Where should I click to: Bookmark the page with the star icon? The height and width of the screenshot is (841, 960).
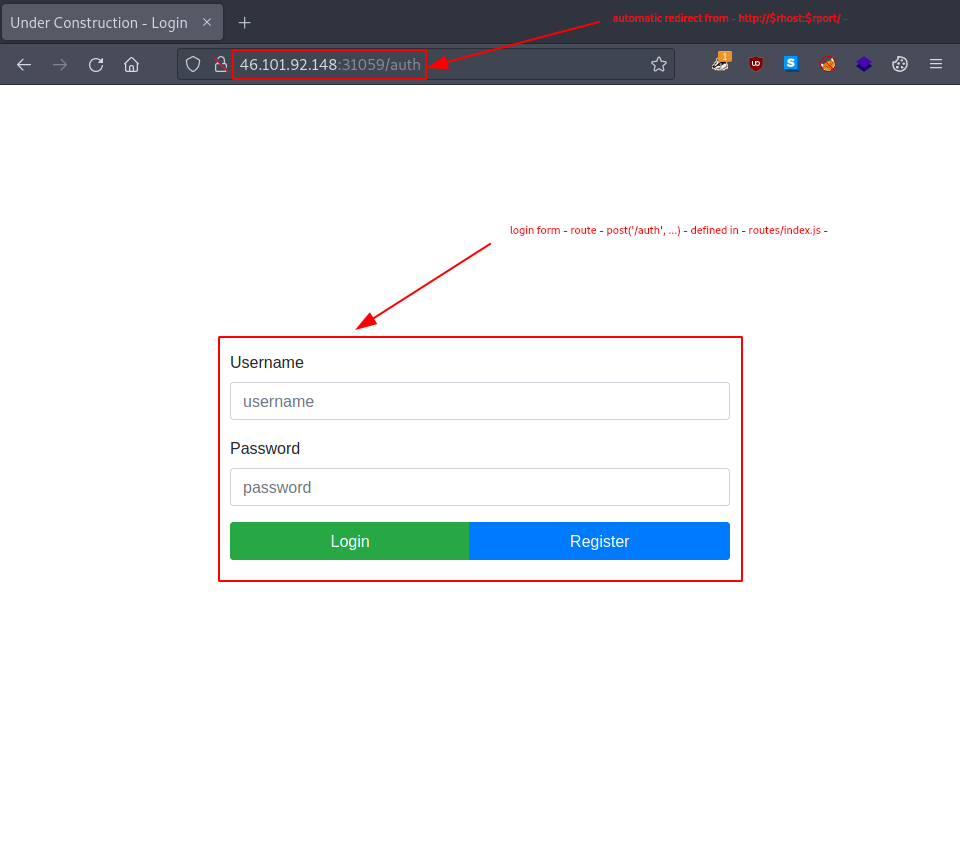659,64
